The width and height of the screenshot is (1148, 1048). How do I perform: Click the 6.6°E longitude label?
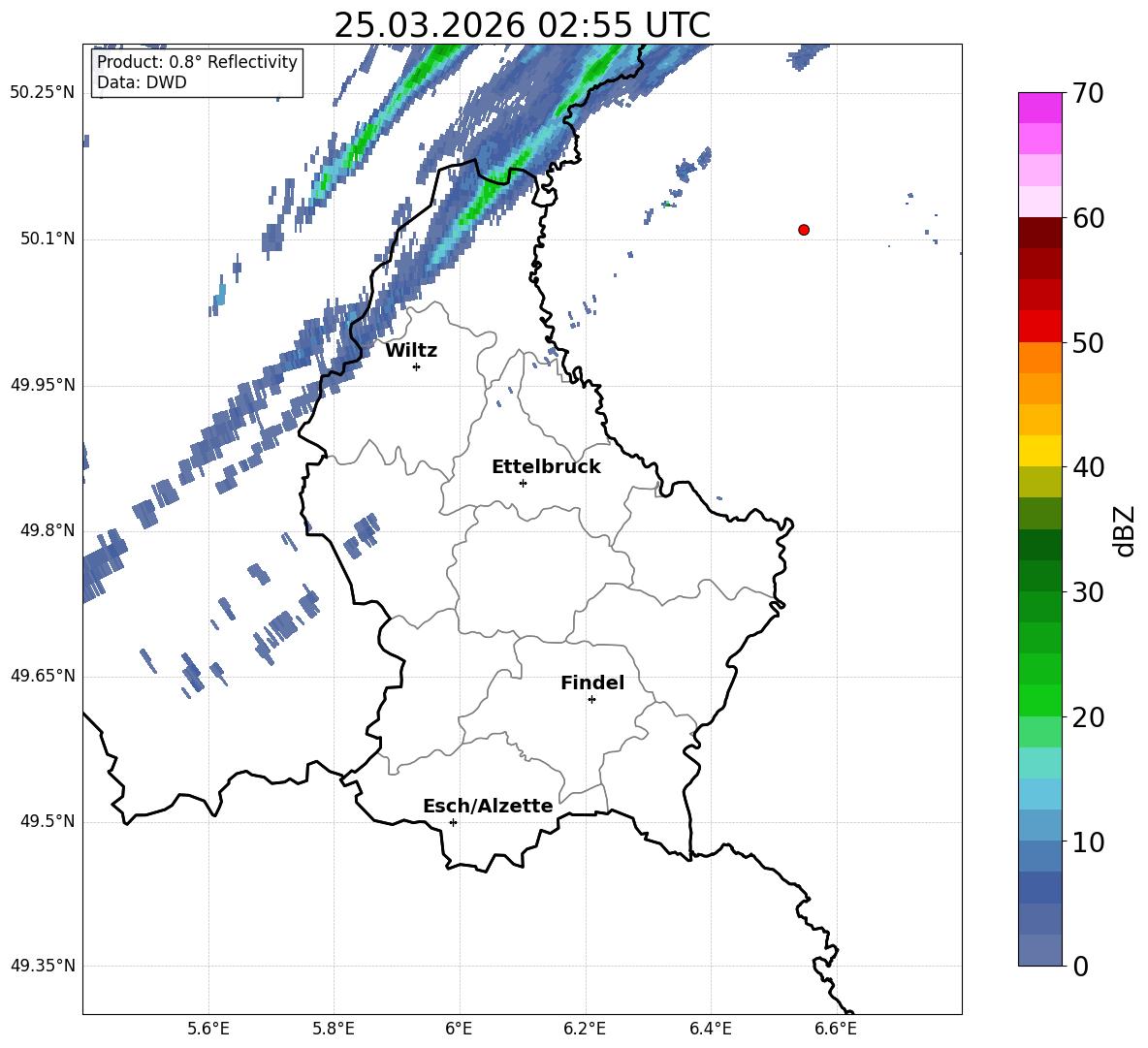tap(836, 1030)
